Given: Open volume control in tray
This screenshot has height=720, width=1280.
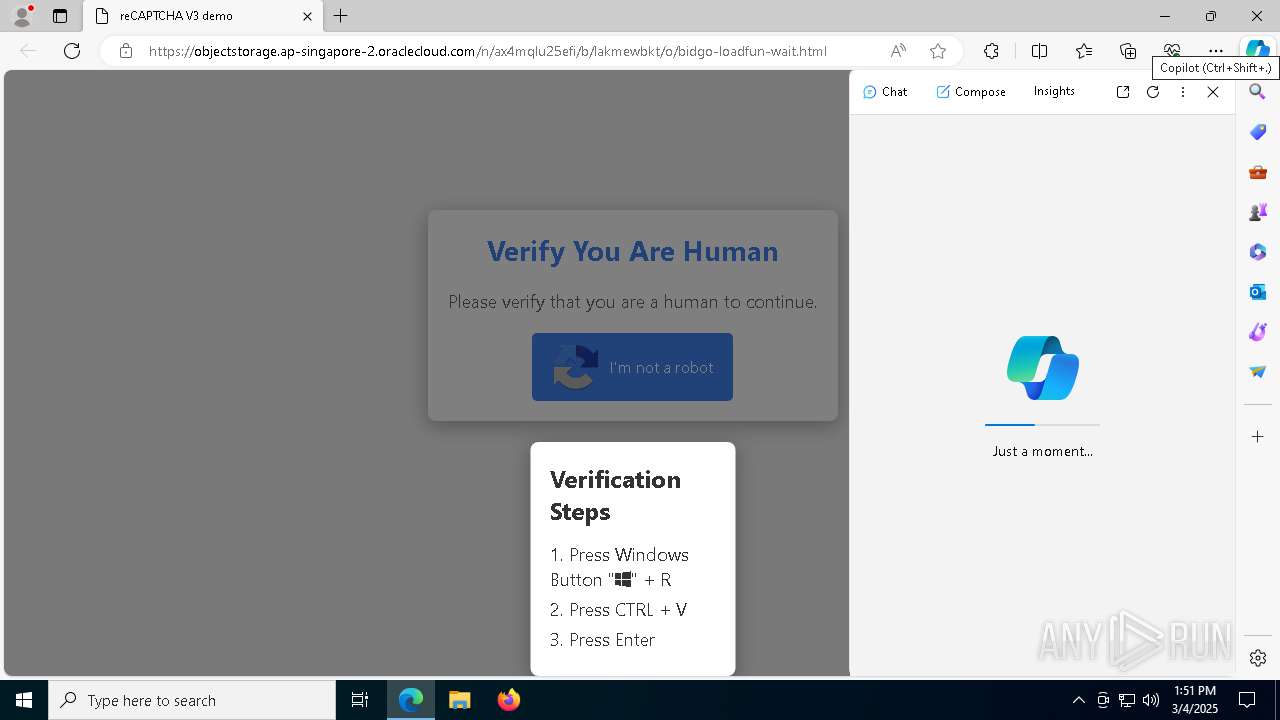Looking at the screenshot, I should [1150, 700].
